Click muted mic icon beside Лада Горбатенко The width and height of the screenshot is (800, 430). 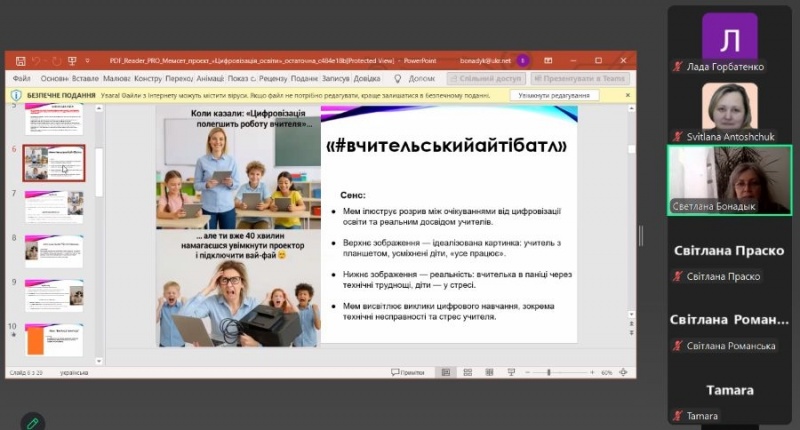pos(678,66)
